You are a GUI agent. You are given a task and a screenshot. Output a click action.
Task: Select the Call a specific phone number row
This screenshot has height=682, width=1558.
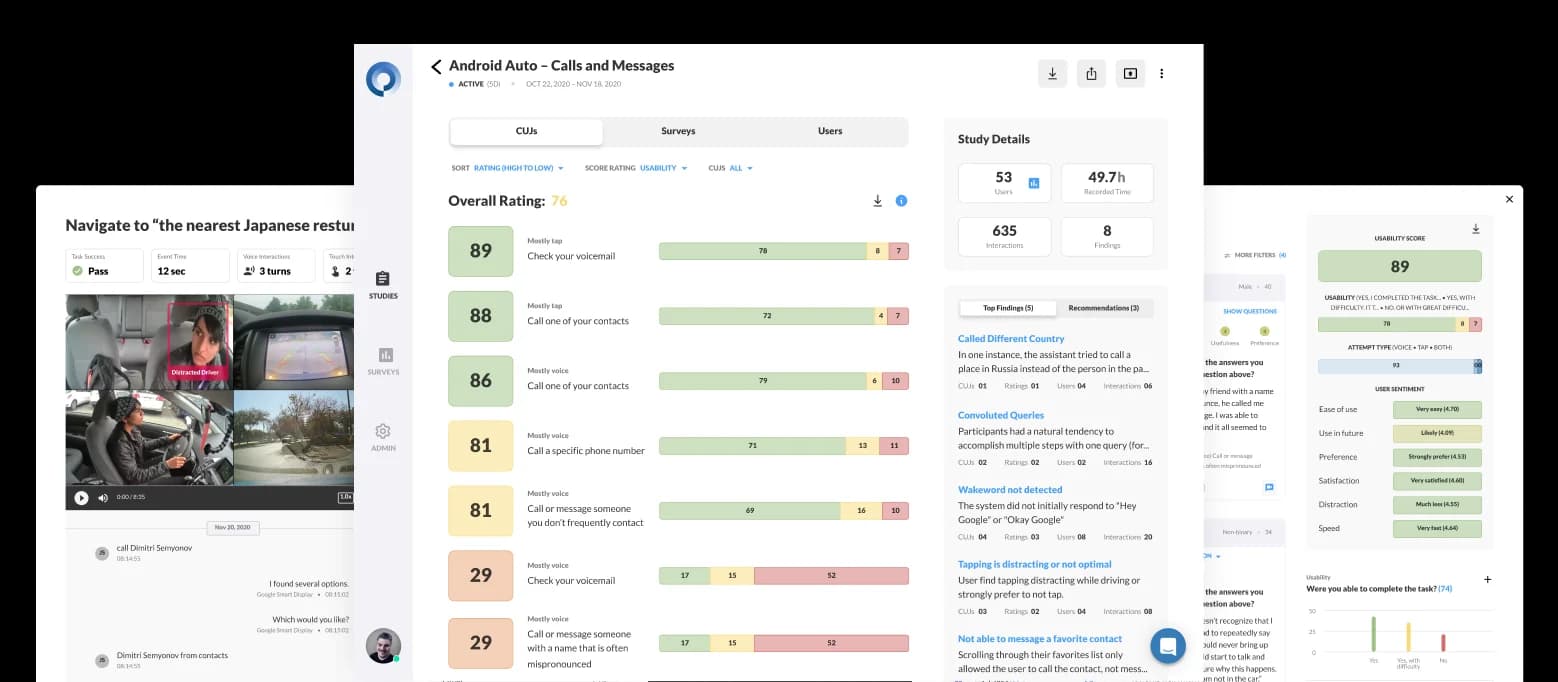[x=678, y=445]
